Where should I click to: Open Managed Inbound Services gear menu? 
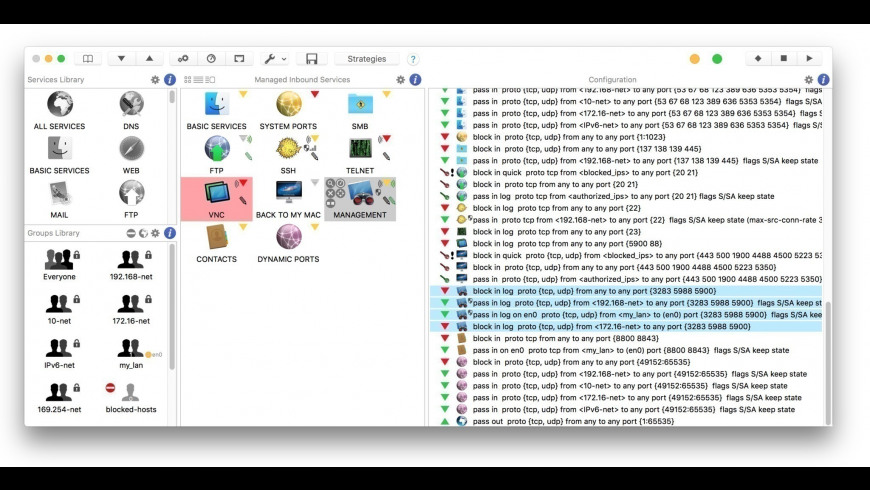point(401,80)
